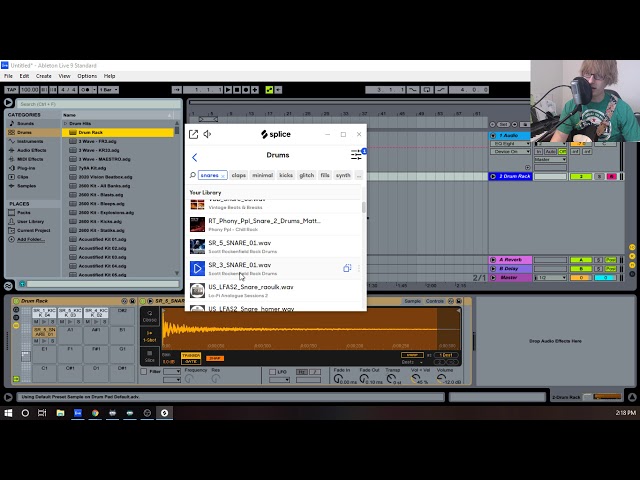Click the play button in Ableton transport
640x480 pixels.
228,90
